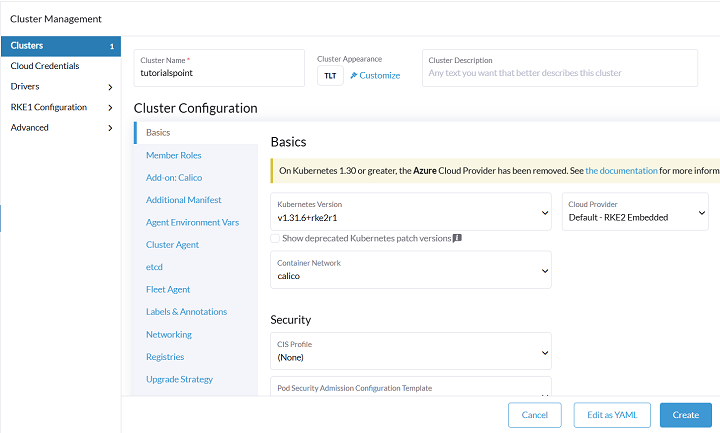This screenshot has width=720, height=433.
Task: Expand the Advanced sidebar section
Action: click(x=109, y=127)
